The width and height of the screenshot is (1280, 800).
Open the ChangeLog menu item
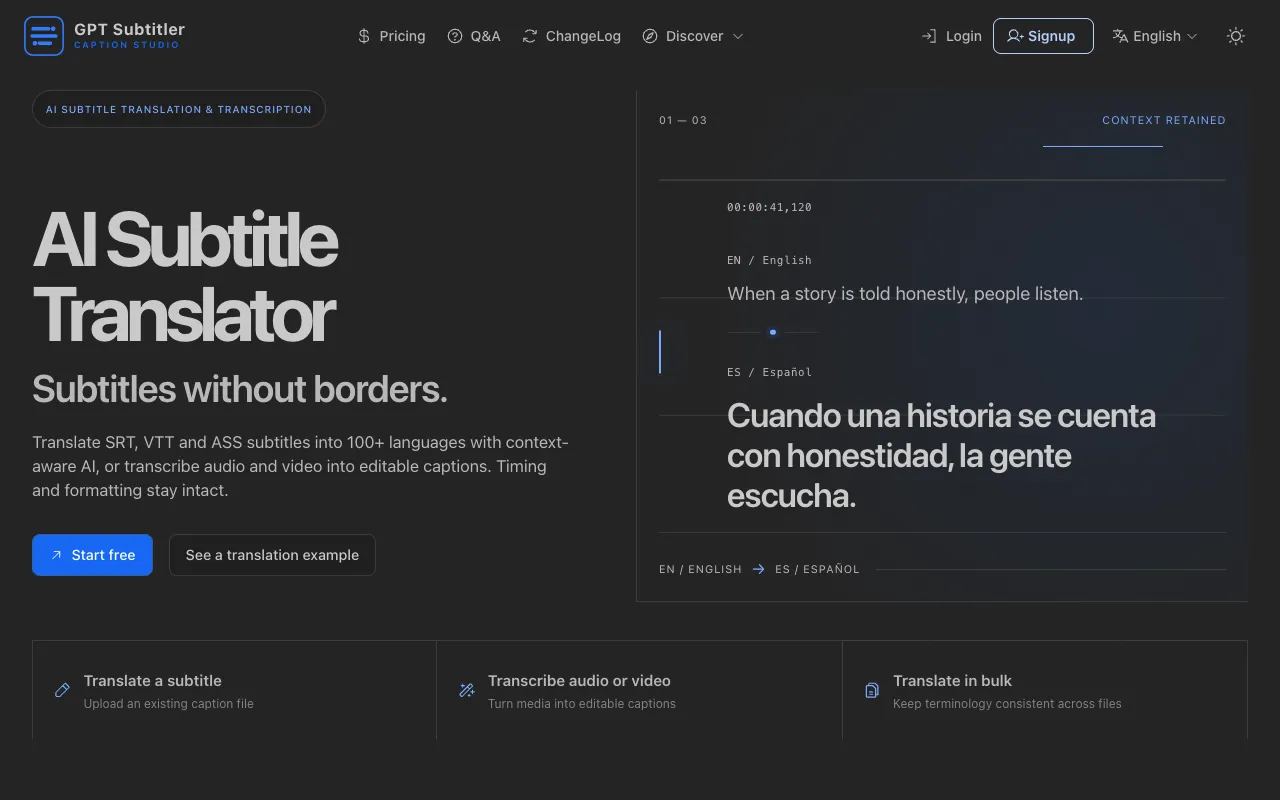(572, 36)
